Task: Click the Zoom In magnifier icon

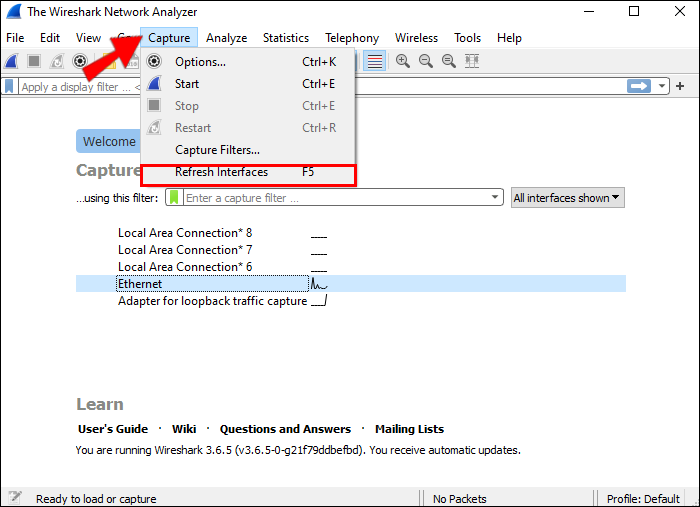Action: pyautogui.click(x=403, y=61)
